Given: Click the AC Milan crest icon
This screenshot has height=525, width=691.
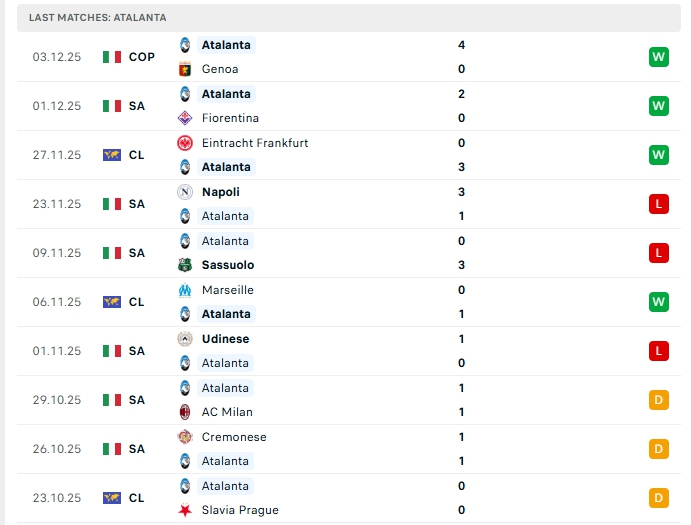Looking at the screenshot, I should pos(185,412).
